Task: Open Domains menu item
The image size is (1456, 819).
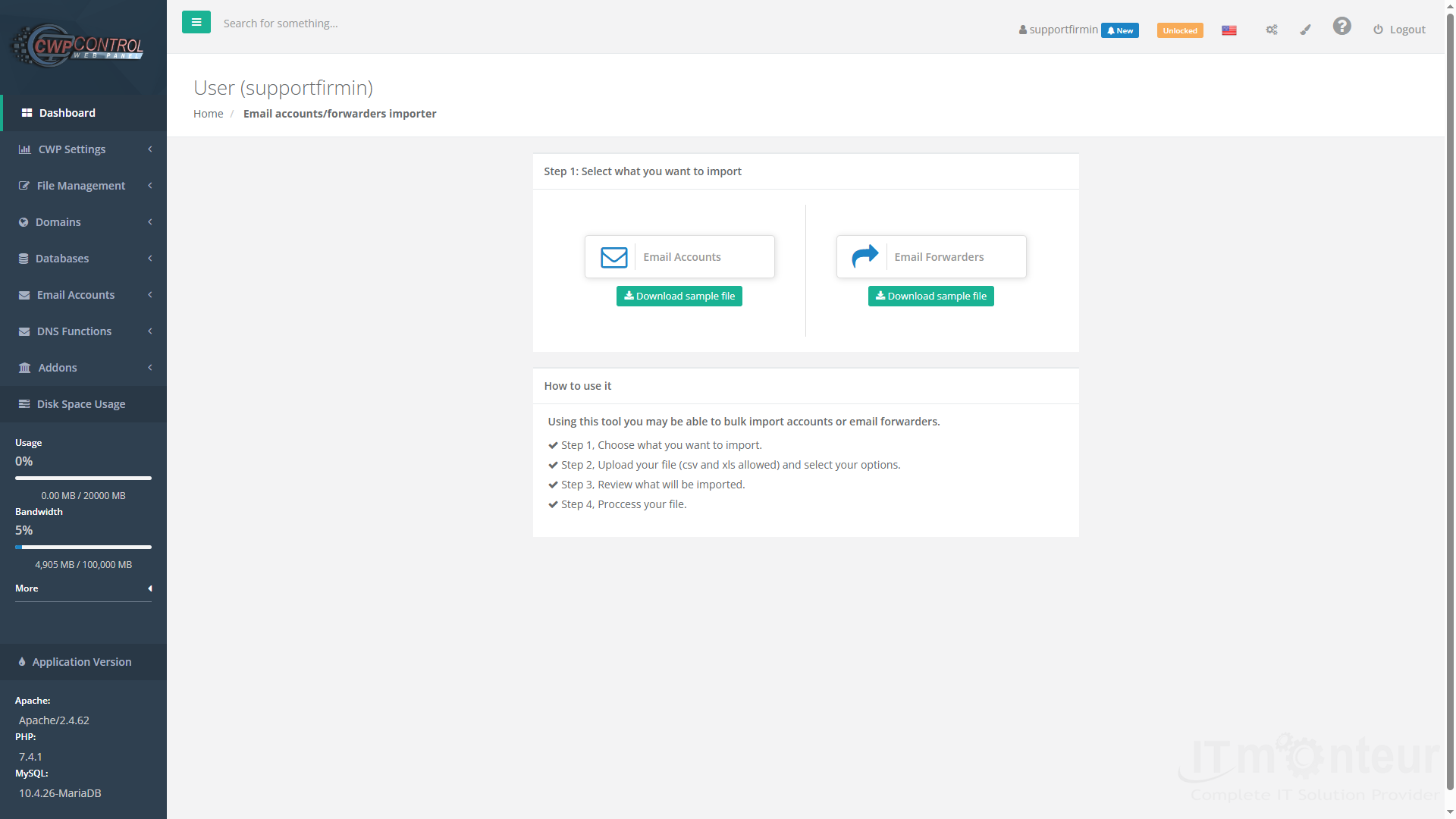Action: click(x=83, y=222)
